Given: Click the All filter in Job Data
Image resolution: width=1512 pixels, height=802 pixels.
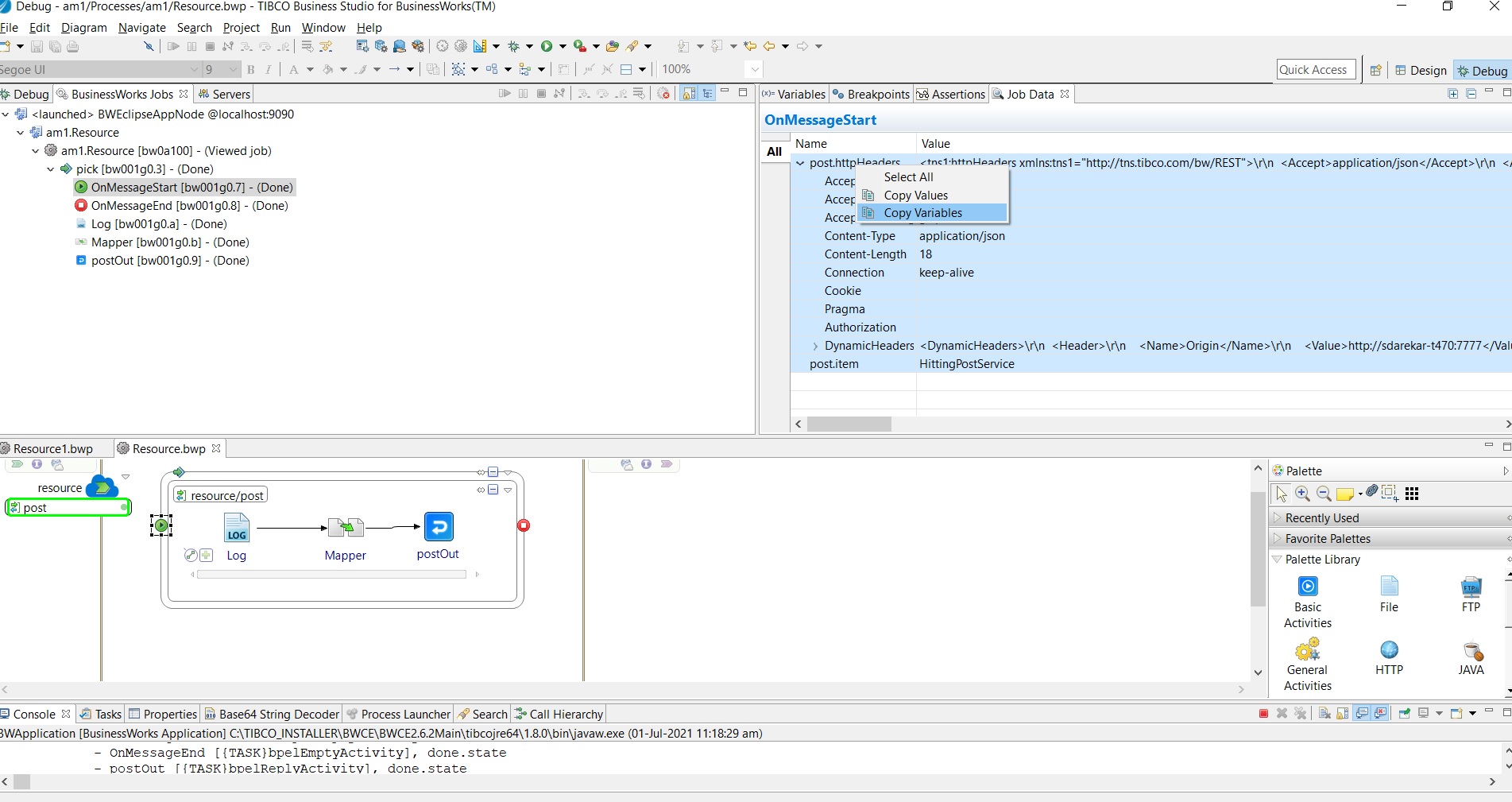Looking at the screenshot, I should 775,151.
